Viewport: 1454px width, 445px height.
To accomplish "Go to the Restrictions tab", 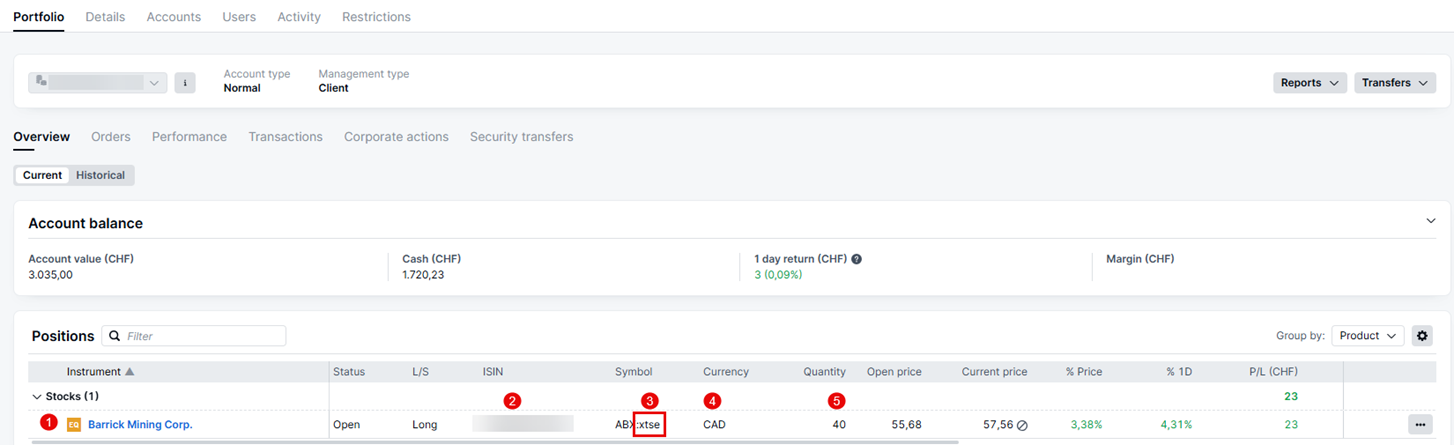I will tap(376, 17).
